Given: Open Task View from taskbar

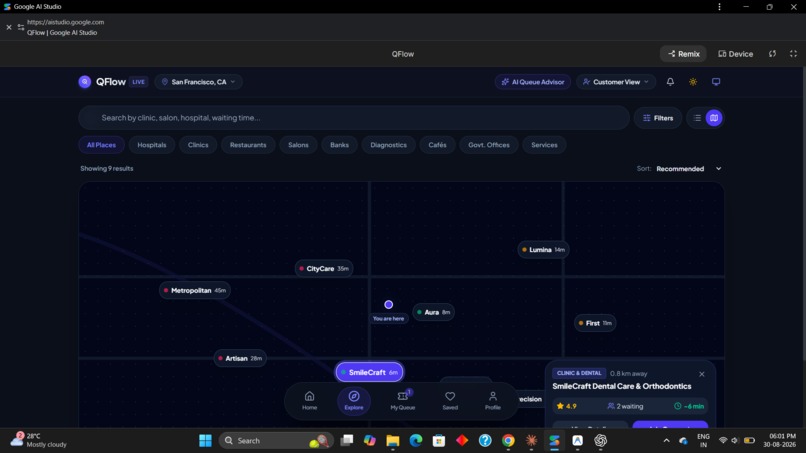Looking at the screenshot, I should (347, 441).
